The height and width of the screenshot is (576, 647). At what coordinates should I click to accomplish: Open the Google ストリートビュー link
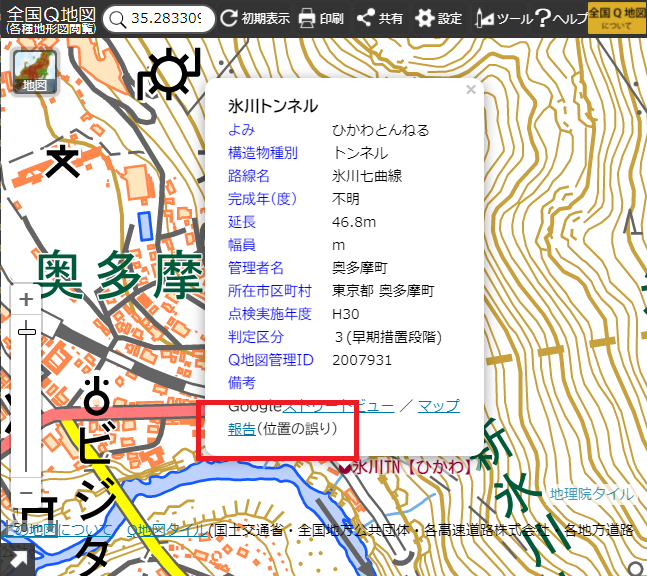338,406
